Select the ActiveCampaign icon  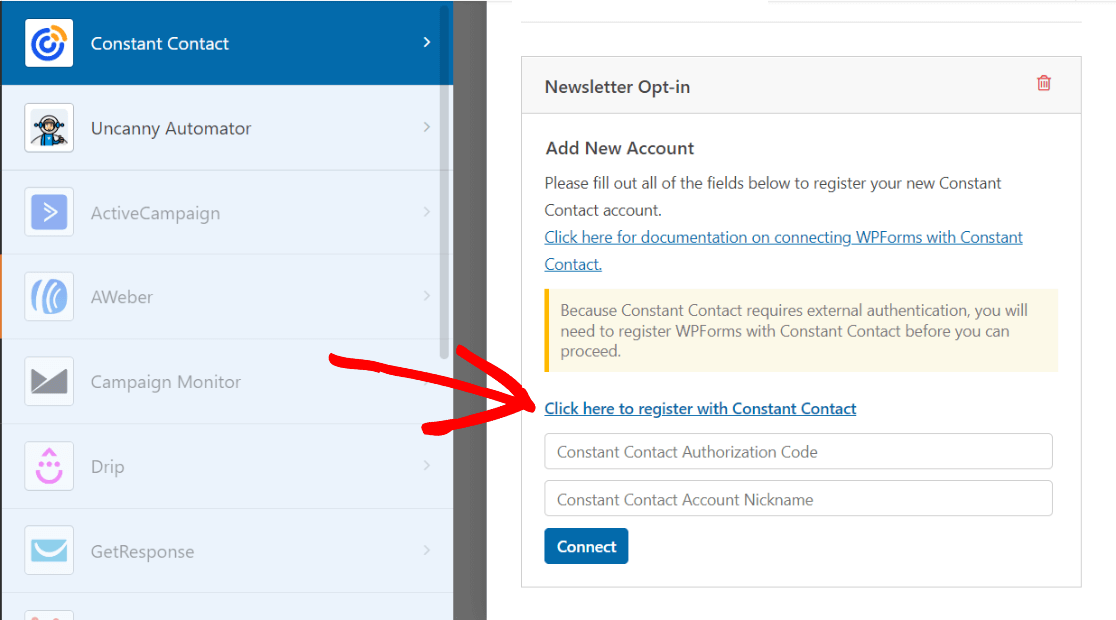(x=48, y=212)
